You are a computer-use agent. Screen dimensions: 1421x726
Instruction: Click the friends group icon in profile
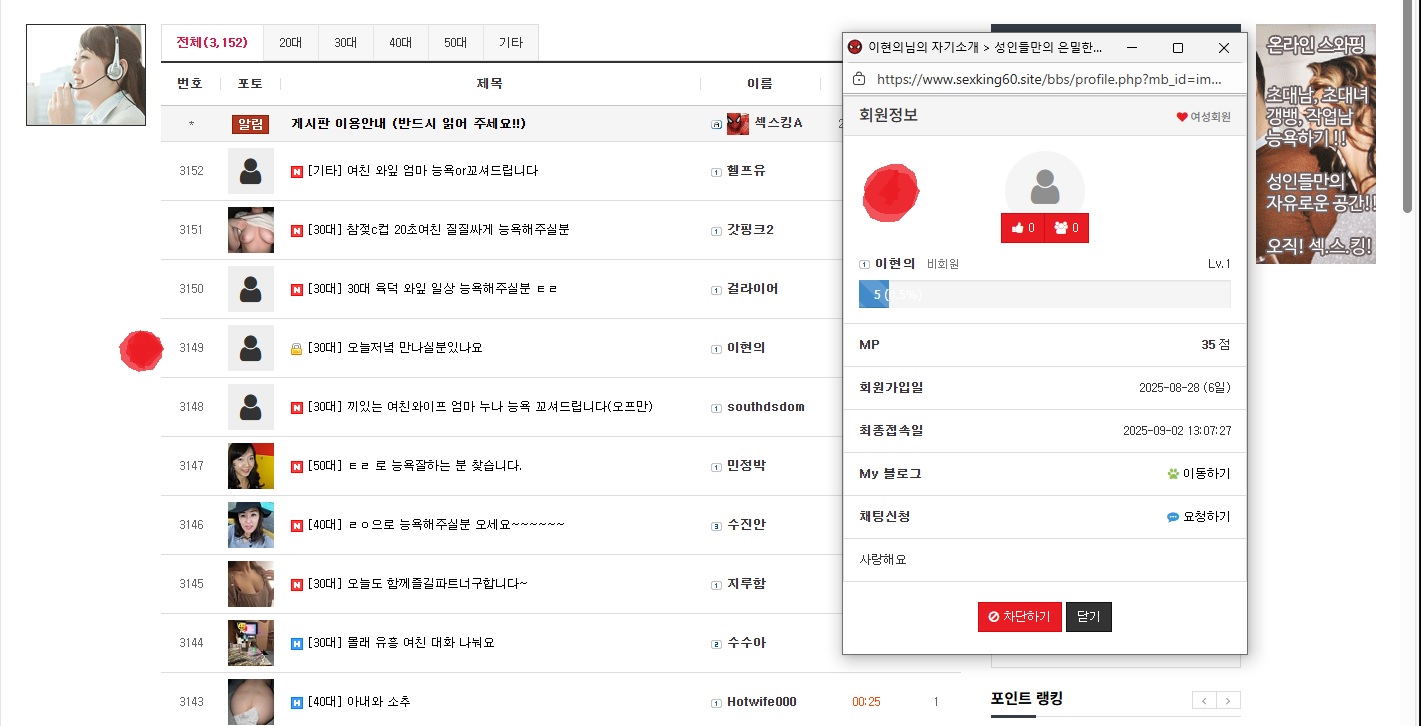[1060, 228]
